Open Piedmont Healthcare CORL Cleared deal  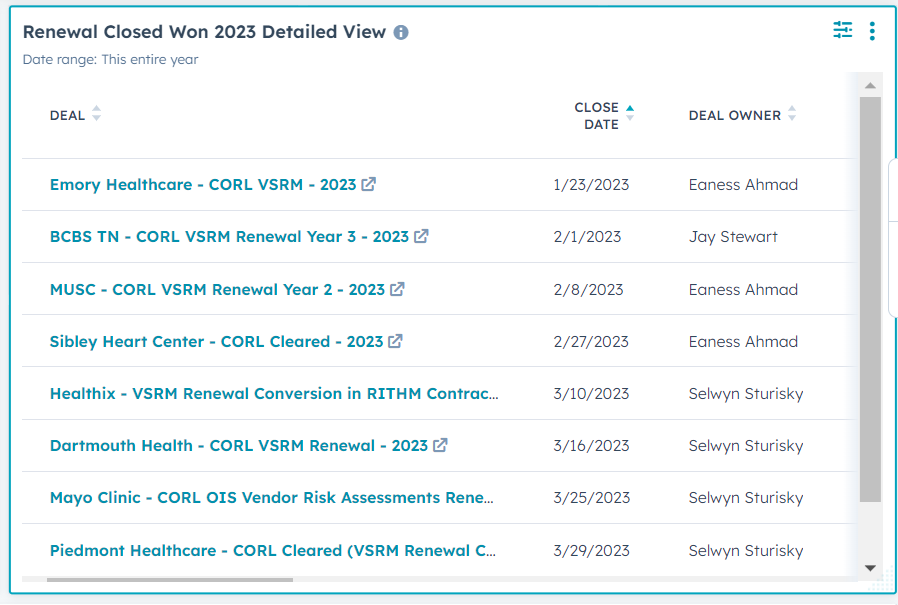(273, 550)
